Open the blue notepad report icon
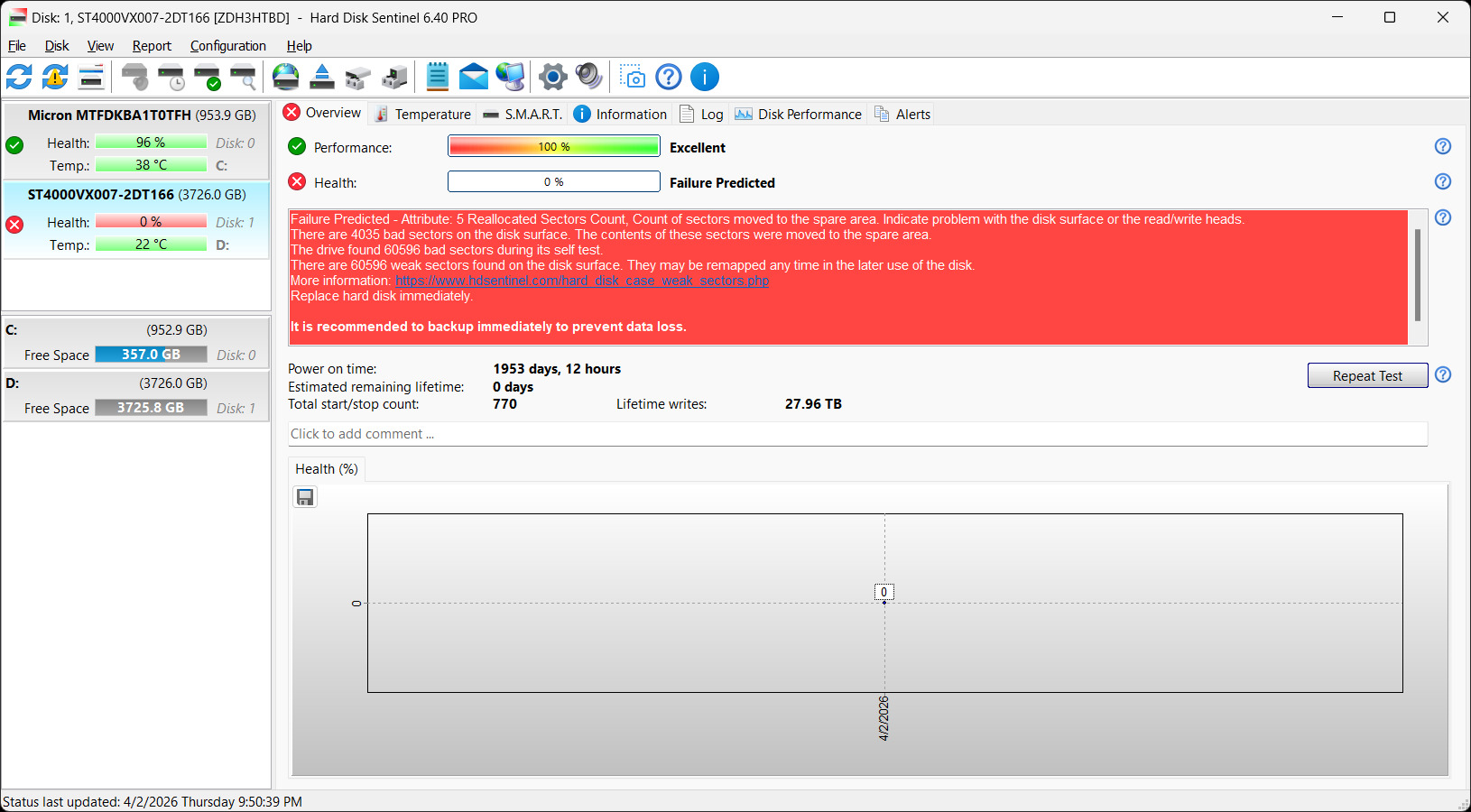This screenshot has height=812, width=1471. 438,77
